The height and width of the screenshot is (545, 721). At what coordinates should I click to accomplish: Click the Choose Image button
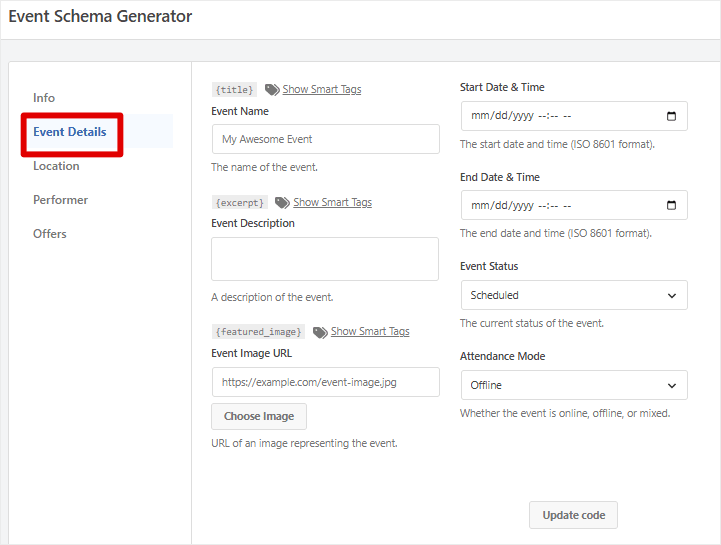(x=259, y=416)
